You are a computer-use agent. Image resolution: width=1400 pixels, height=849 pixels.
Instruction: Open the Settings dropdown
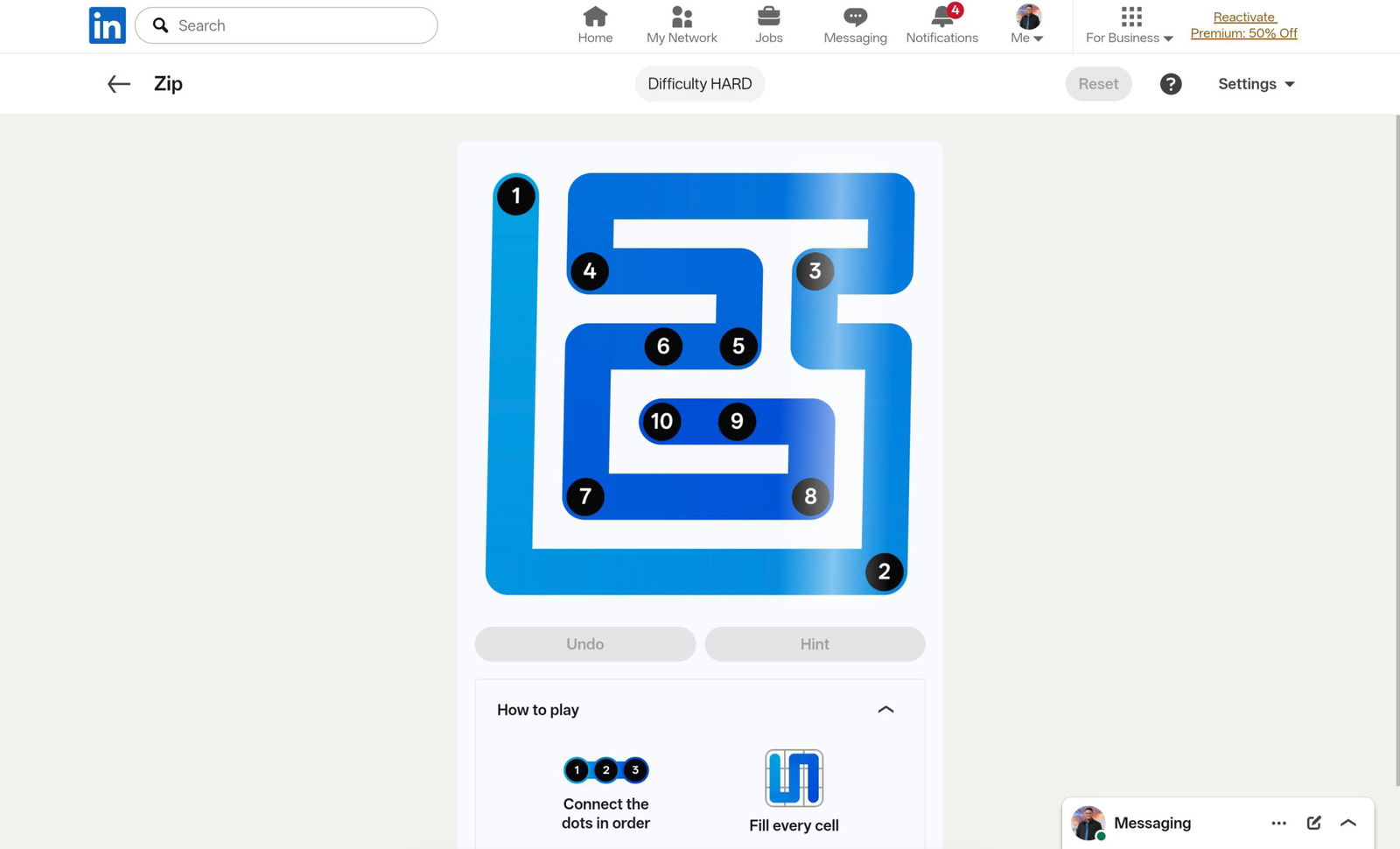(x=1256, y=84)
